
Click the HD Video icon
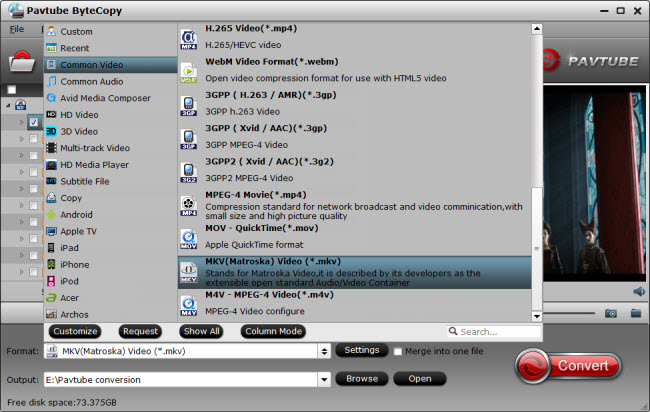[51, 114]
